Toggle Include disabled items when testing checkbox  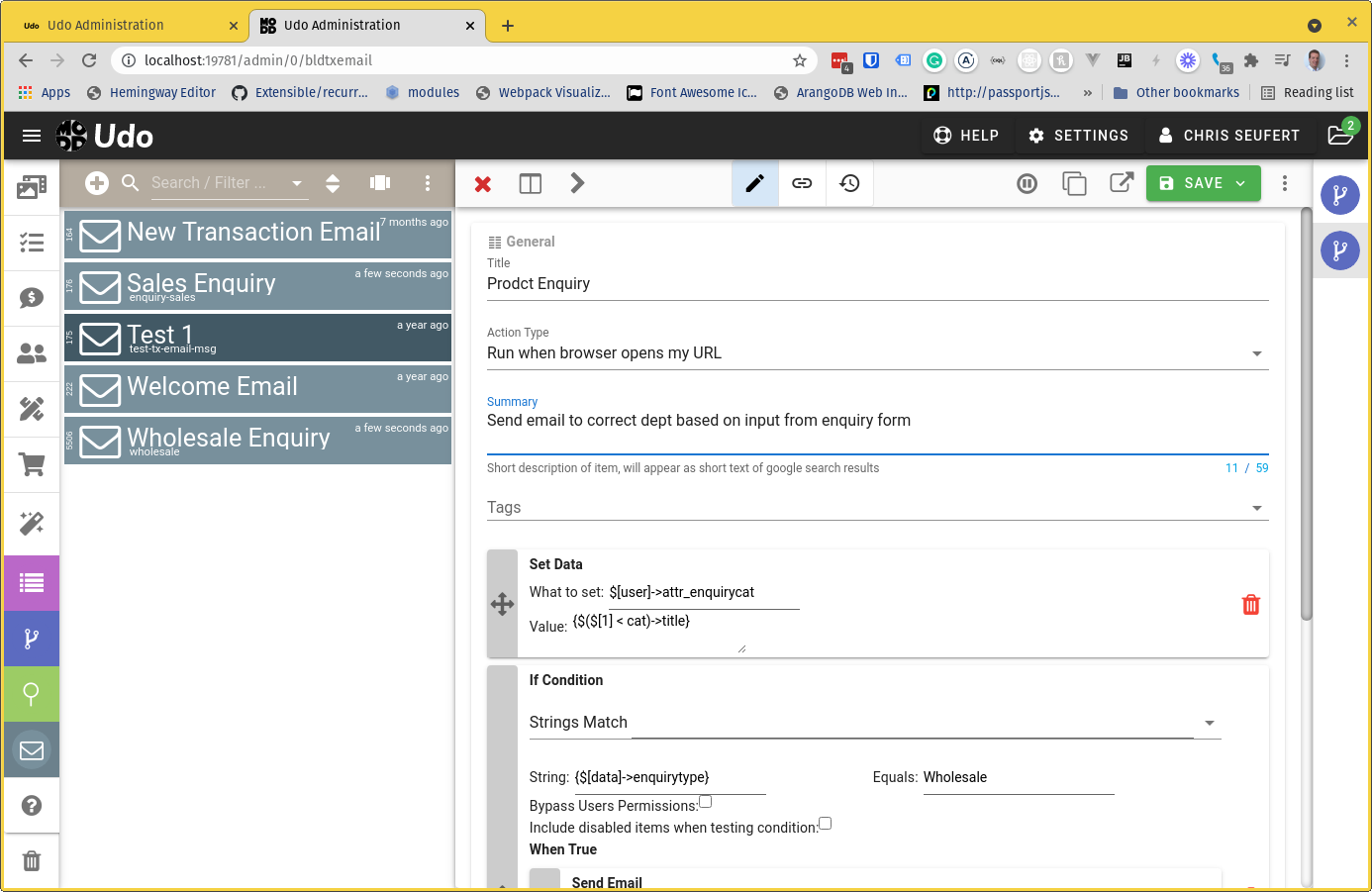coord(825,823)
